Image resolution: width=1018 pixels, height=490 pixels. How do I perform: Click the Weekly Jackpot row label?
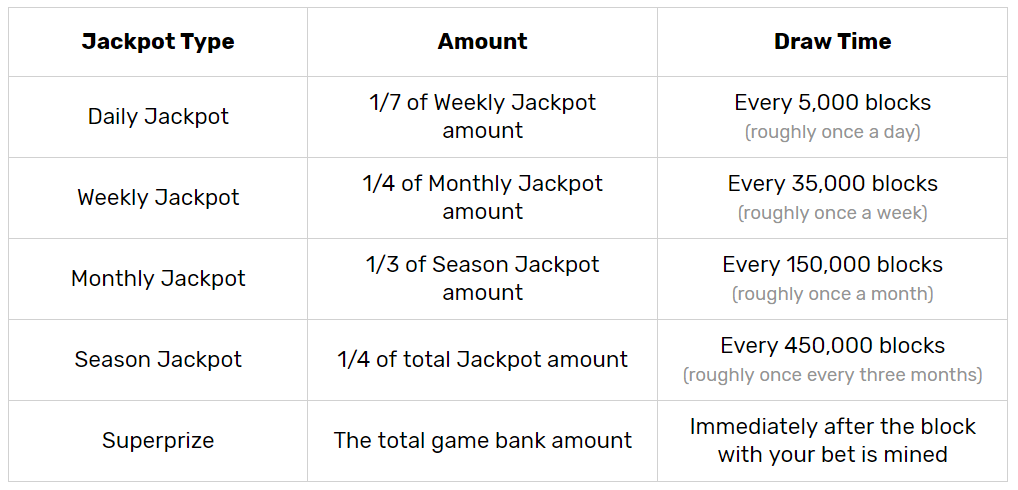point(158,197)
